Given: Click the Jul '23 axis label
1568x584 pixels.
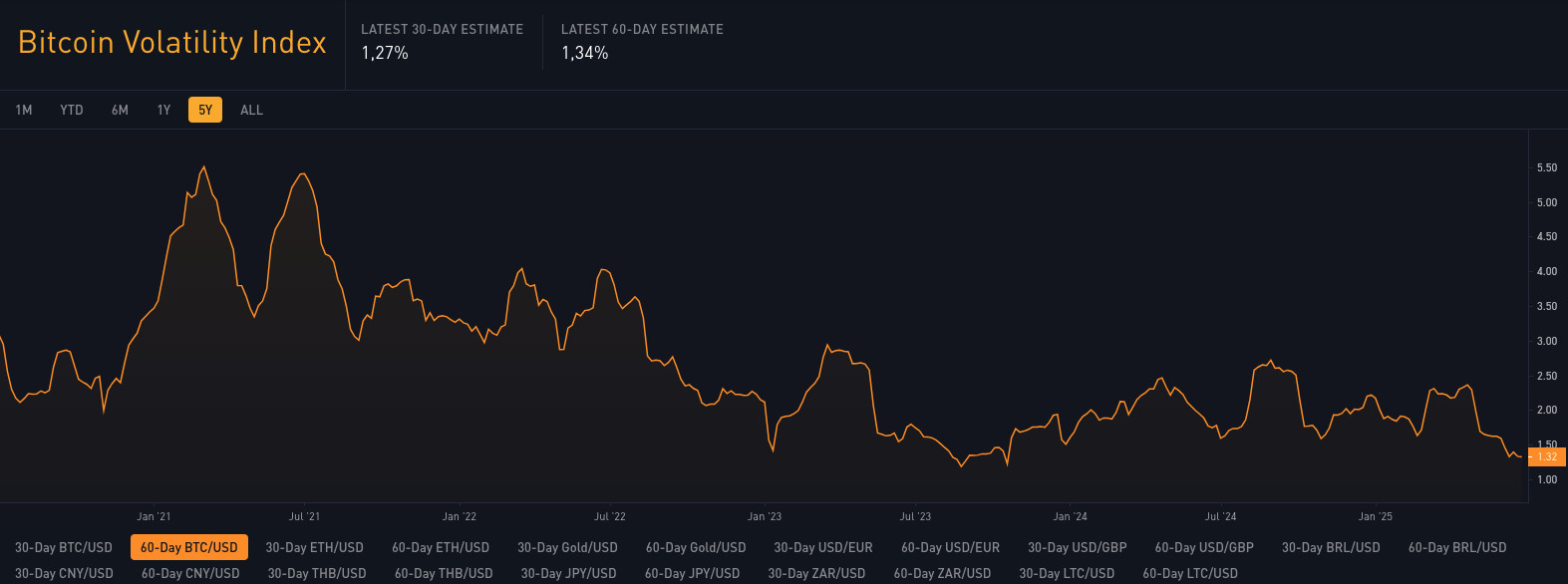Looking at the screenshot, I should [x=915, y=516].
